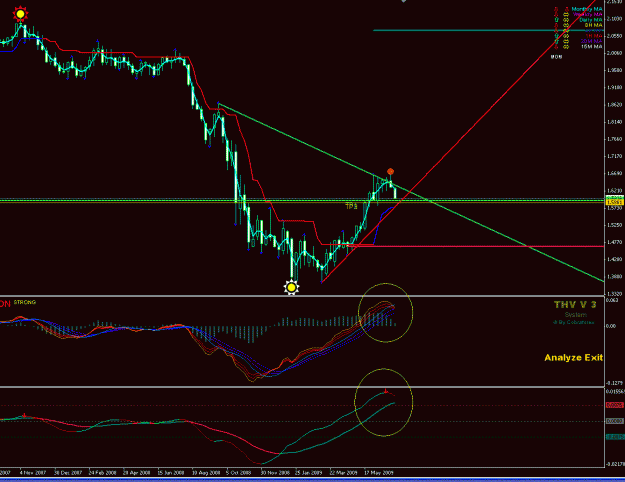625x482 pixels.
Task: Select the red horizontal support line
Action: pyautogui.click(x=478, y=246)
